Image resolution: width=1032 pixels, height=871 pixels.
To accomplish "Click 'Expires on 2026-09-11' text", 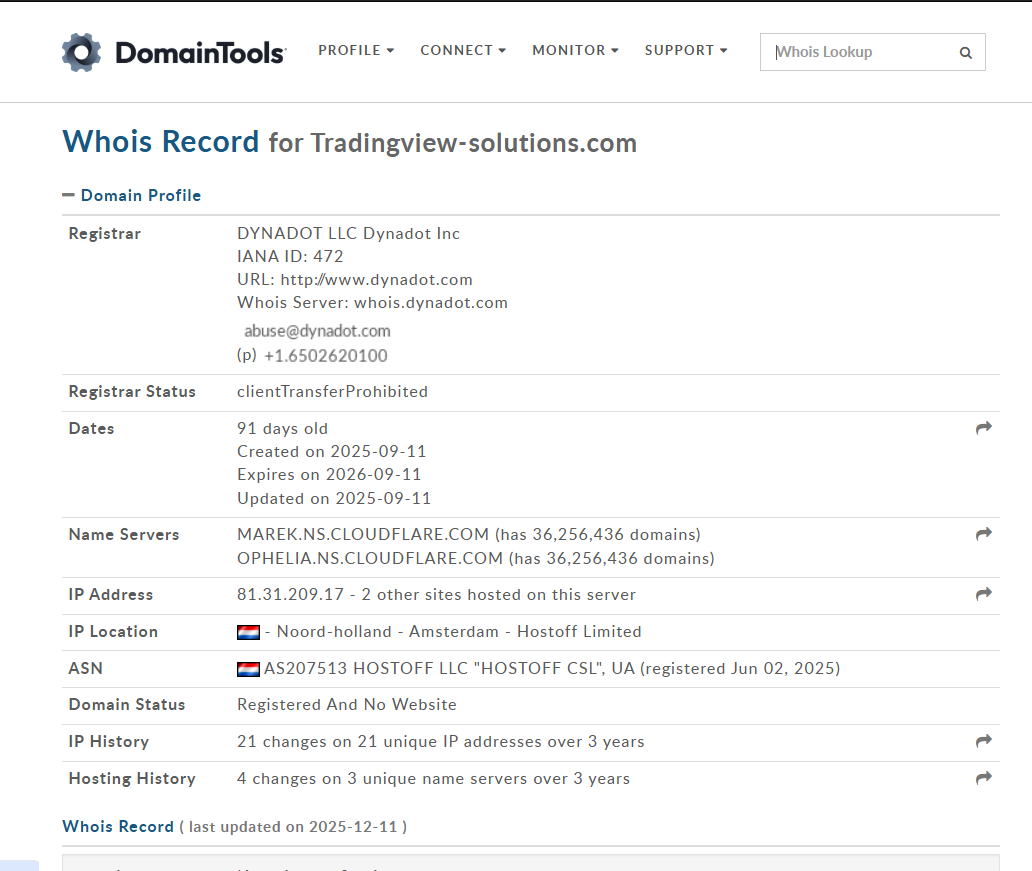I will click(329, 475).
